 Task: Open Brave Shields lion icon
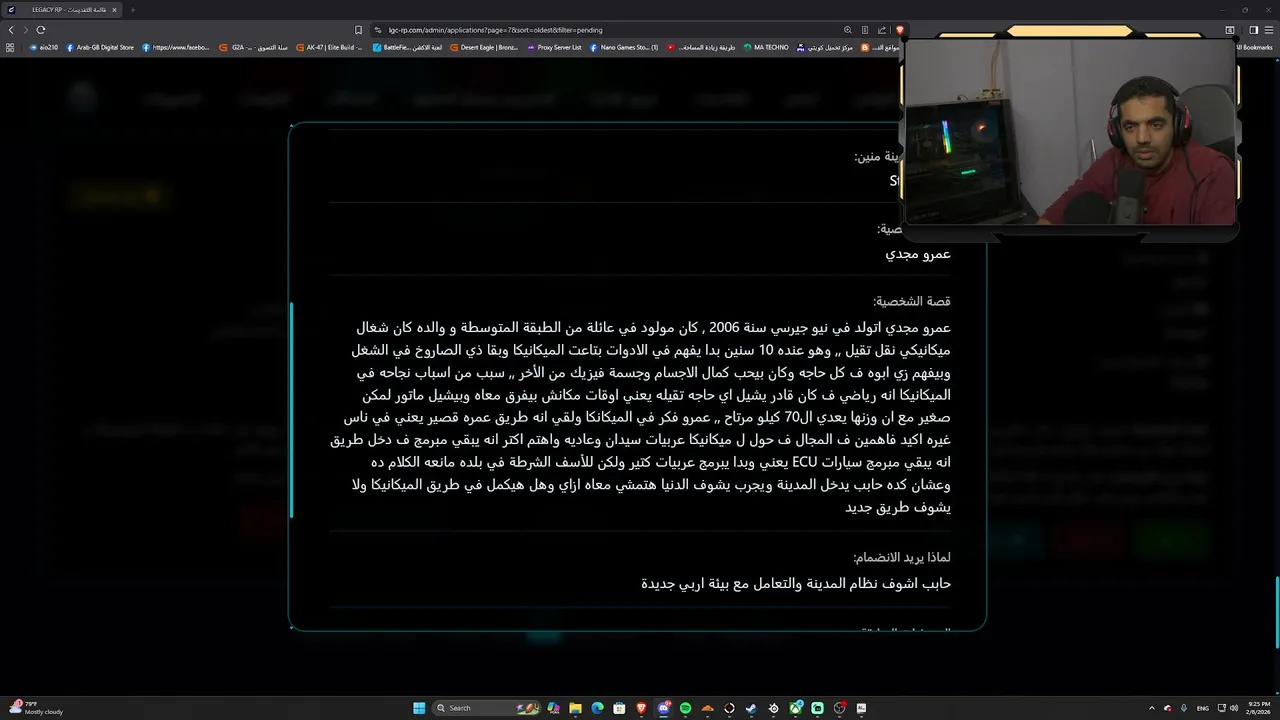point(899,30)
